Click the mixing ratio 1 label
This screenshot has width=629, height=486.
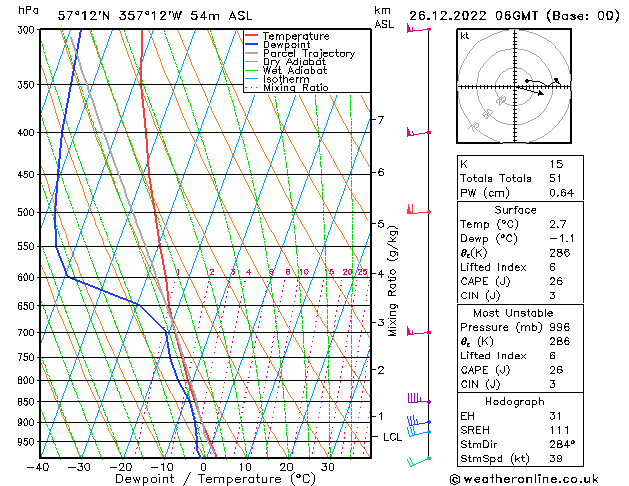(x=178, y=272)
